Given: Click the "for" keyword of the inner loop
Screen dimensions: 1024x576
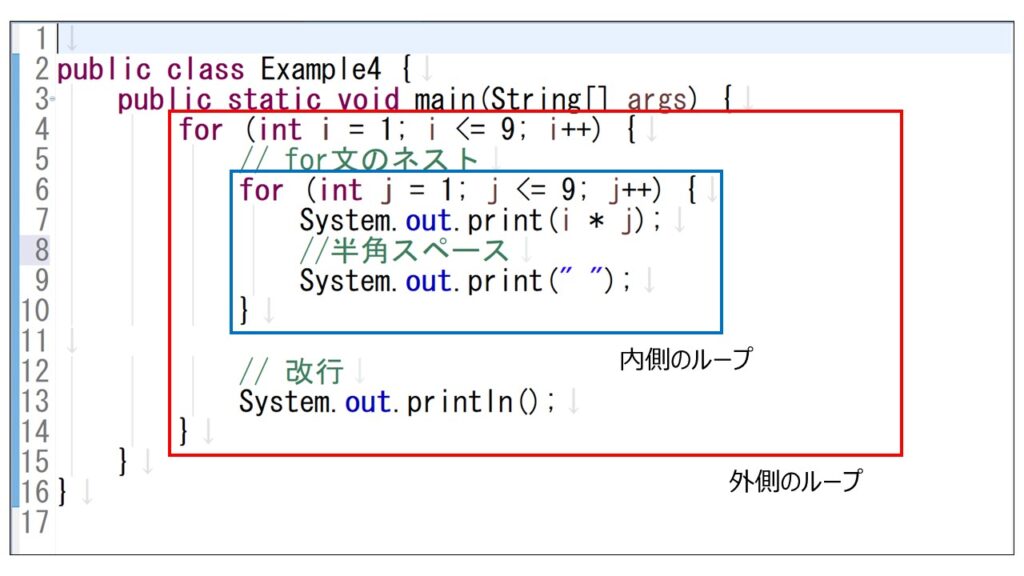Looking at the screenshot, I should pyautogui.click(x=261, y=190).
